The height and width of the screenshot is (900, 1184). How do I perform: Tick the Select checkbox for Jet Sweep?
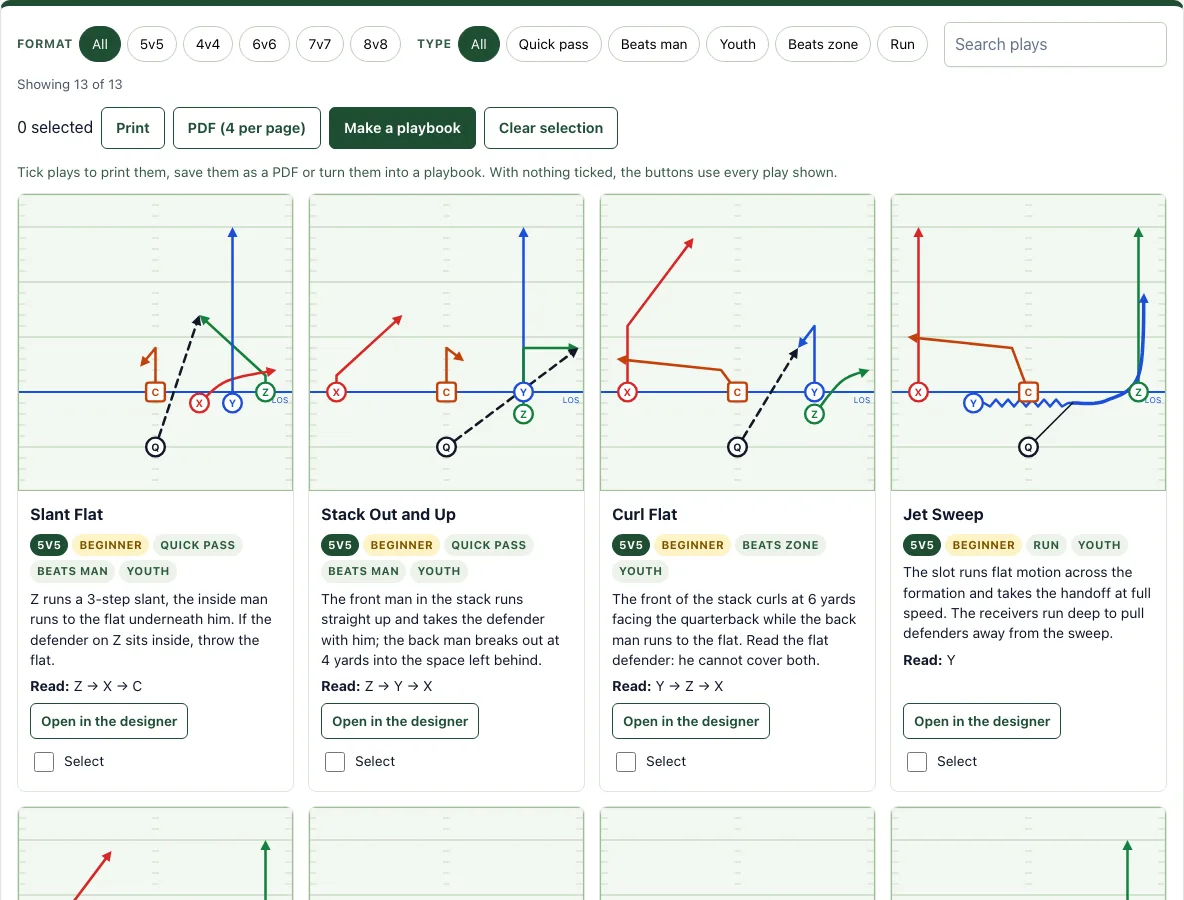pyautogui.click(x=917, y=762)
